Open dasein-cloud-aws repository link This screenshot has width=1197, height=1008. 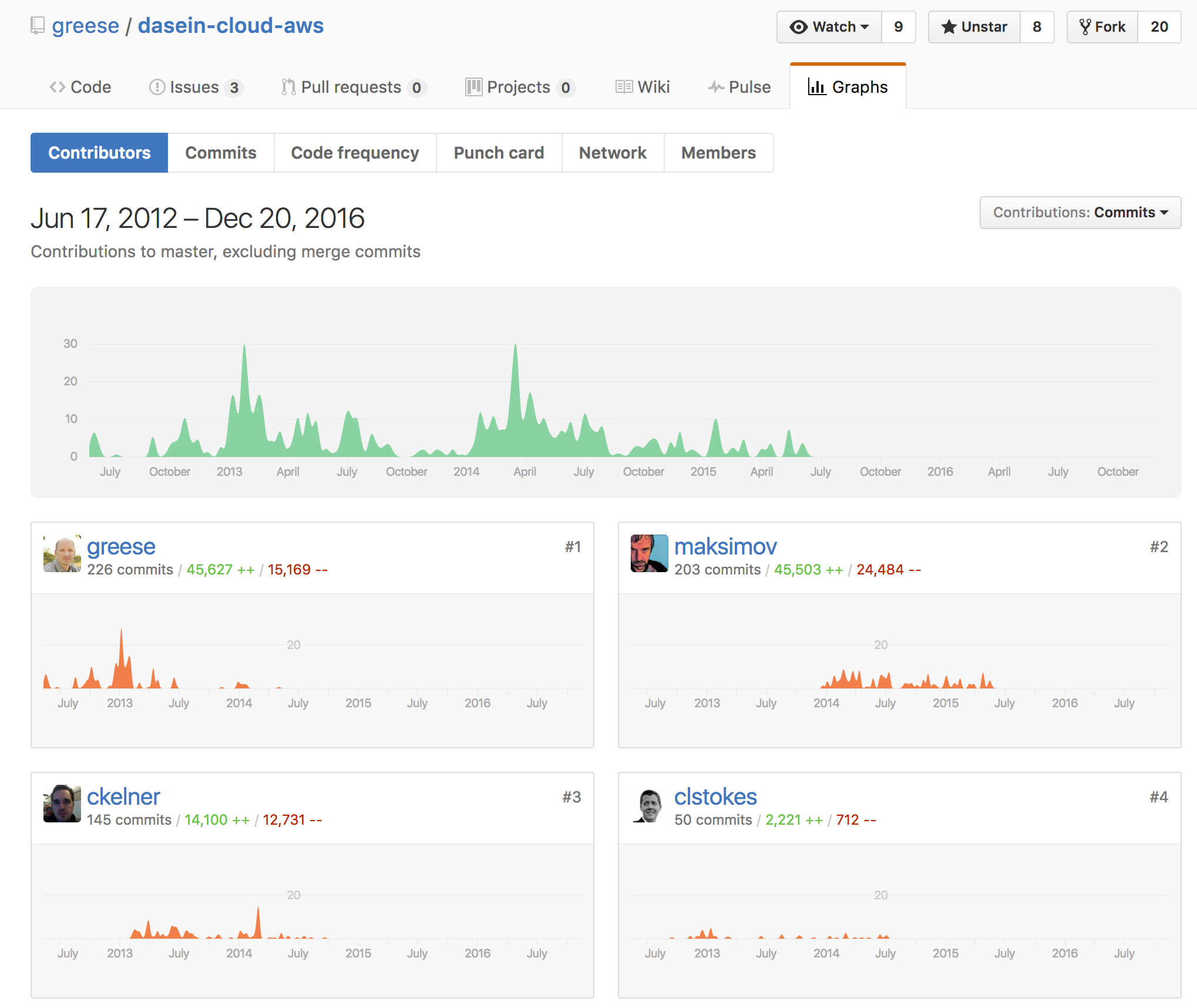click(x=231, y=26)
